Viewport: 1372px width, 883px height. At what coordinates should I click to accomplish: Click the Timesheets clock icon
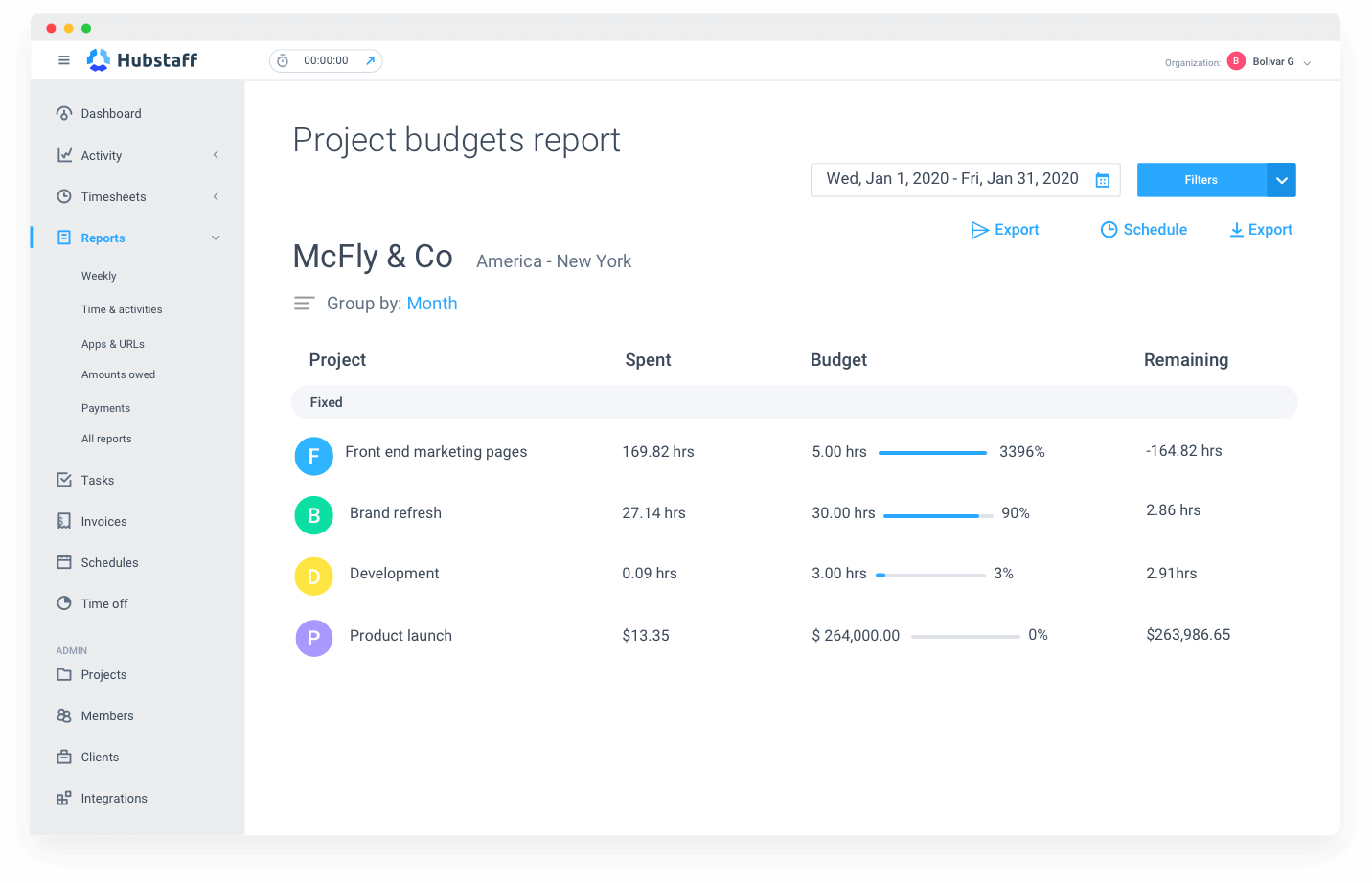[x=64, y=196]
